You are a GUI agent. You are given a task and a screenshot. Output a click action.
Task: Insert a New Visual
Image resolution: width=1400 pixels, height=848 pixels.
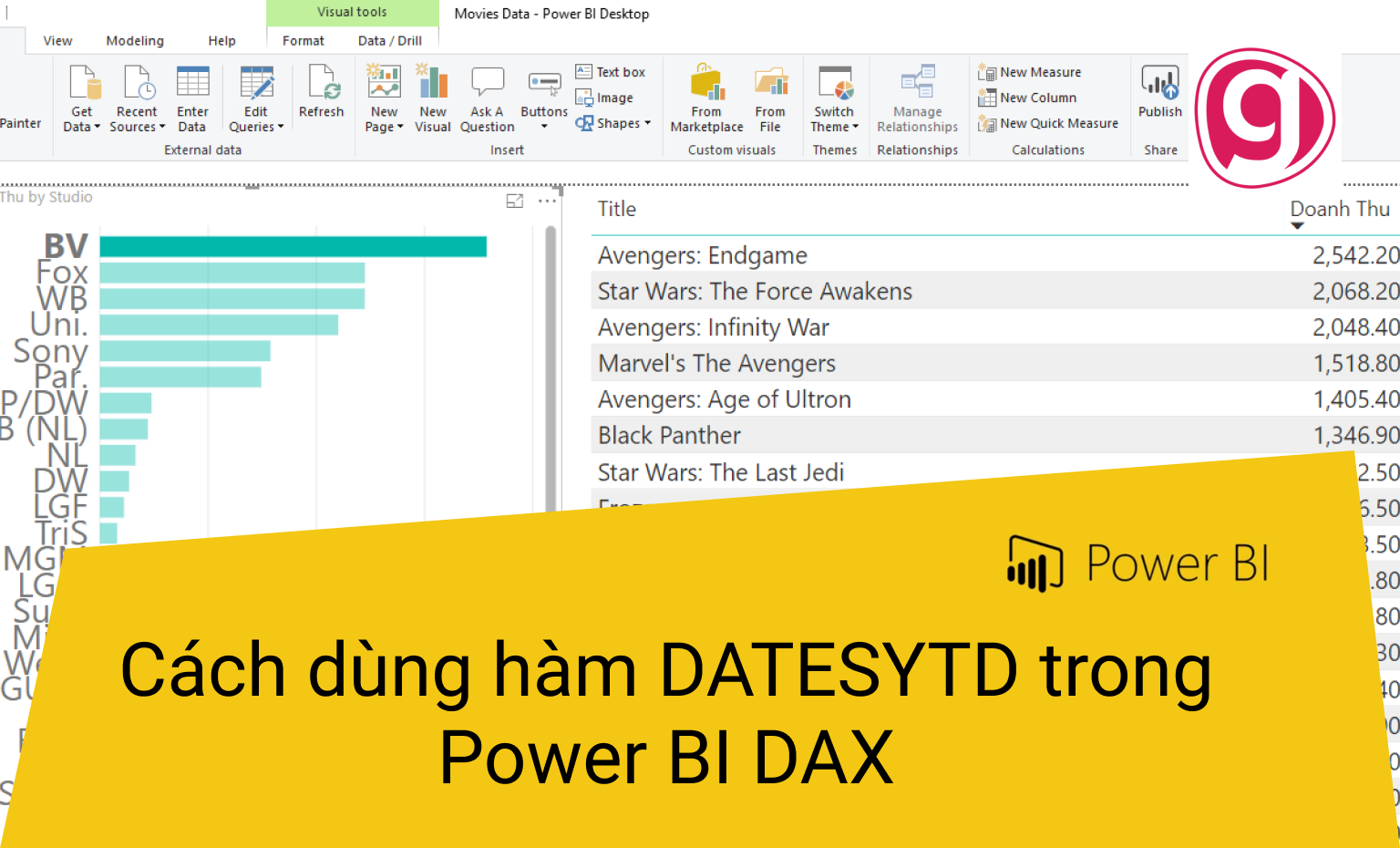433,99
